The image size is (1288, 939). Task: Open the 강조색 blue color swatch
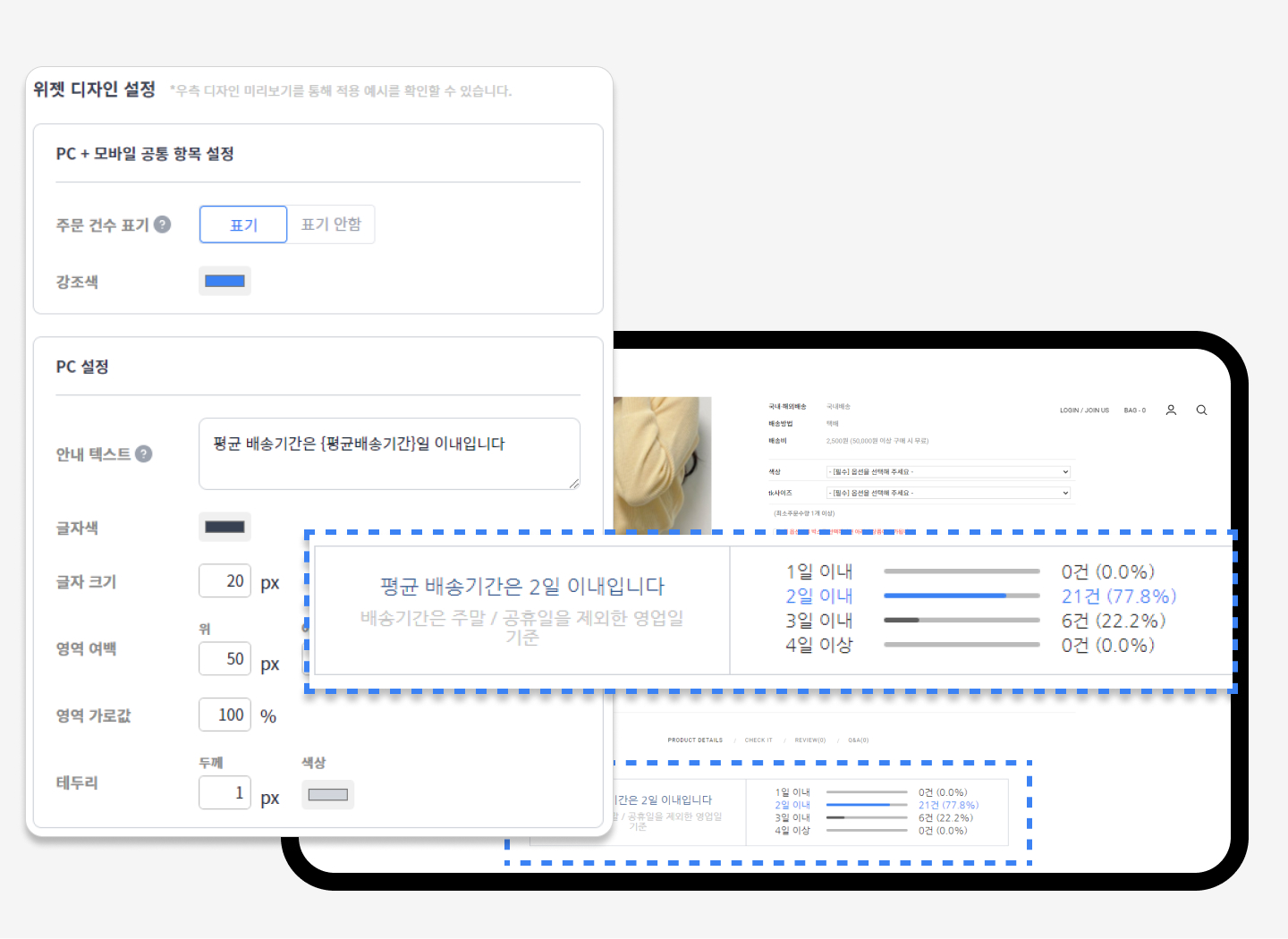[225, 281]
